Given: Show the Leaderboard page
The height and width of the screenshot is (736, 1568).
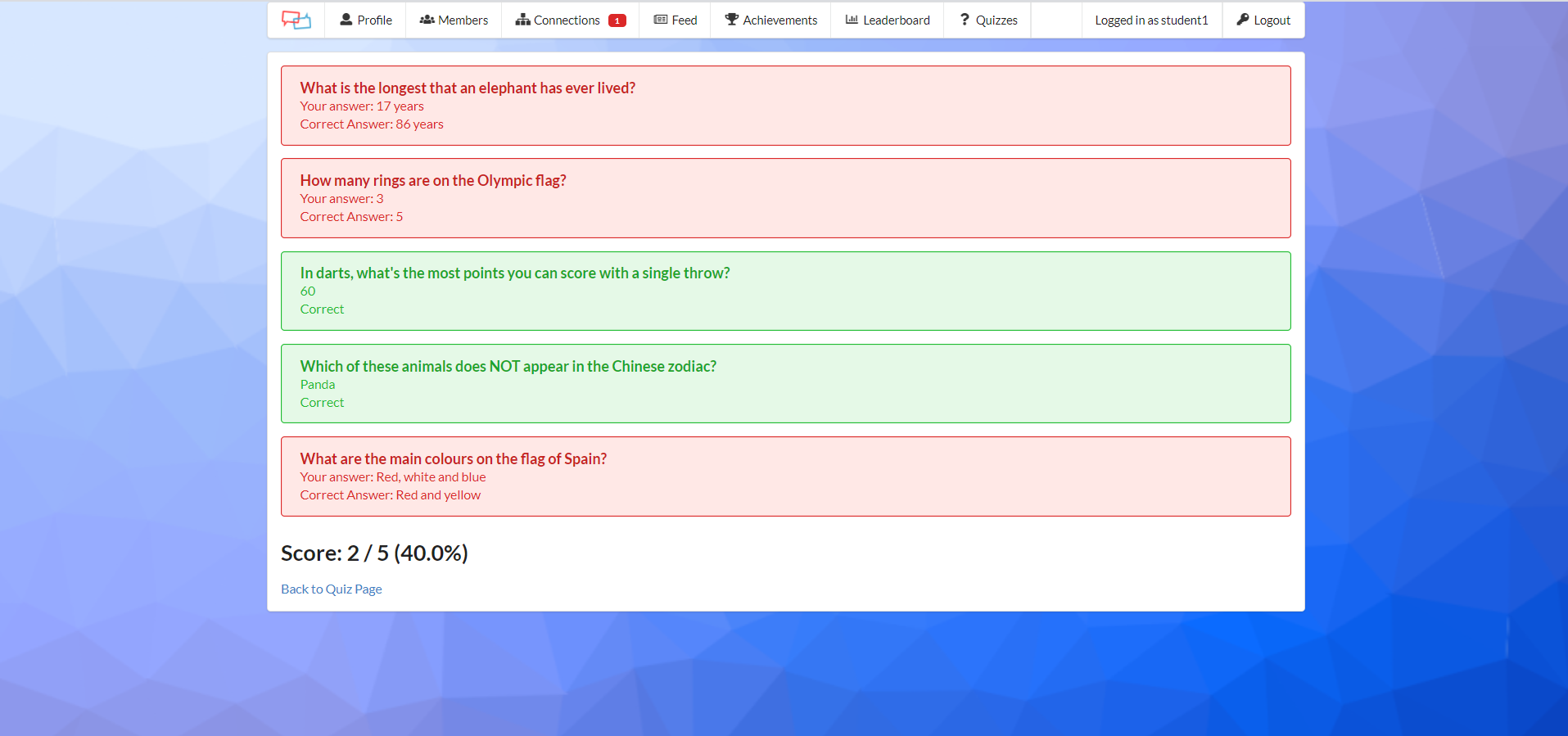Looking at the screenshot, I should point(888,20).
